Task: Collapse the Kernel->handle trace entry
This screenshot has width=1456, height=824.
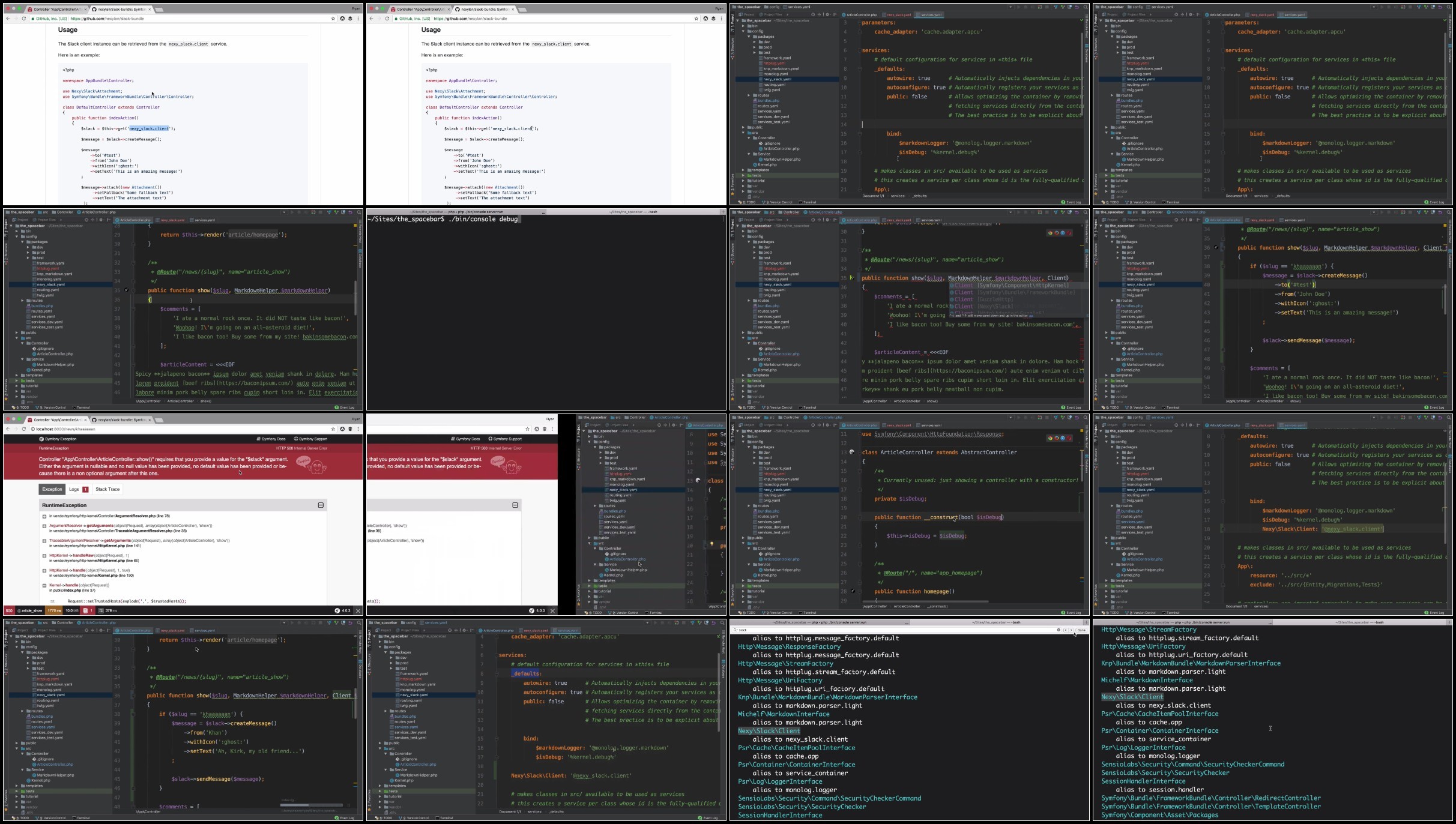Action: tap(44, 585)
